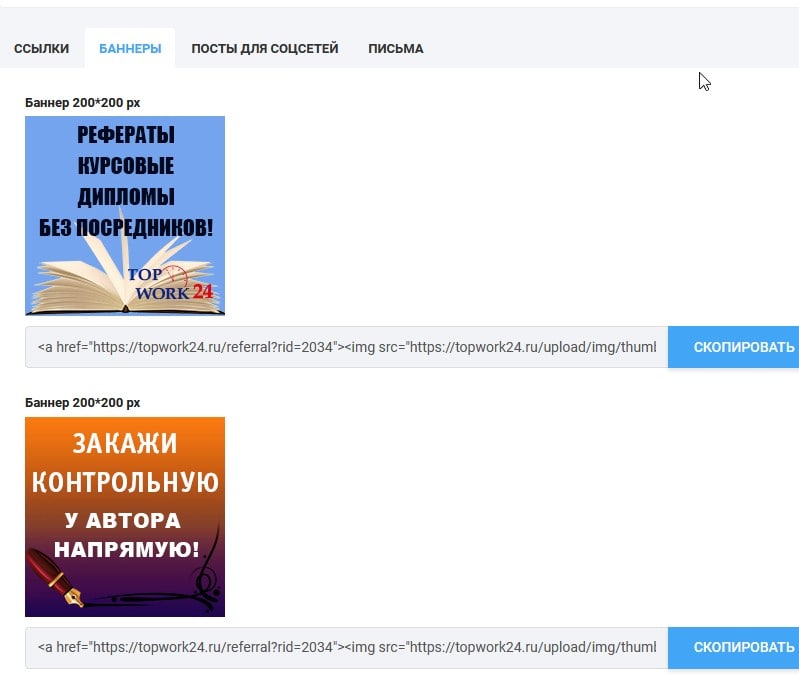Switch to ПОСТЫ ДЛЯ СОЦСЕТЕЙ tab
The width and height of the screenshot is (799, 677).
pos(264,48)
